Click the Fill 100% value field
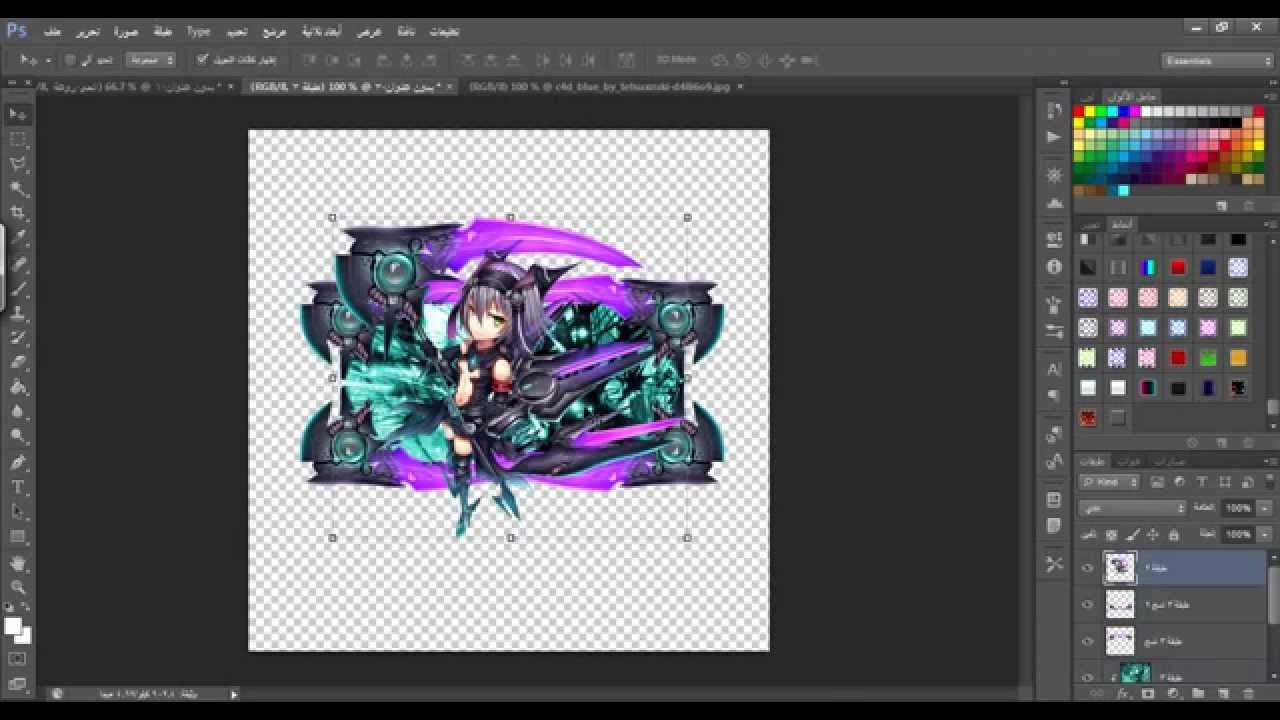Viewport: 1280px width, 720px height. click(x=1238, y=535)
